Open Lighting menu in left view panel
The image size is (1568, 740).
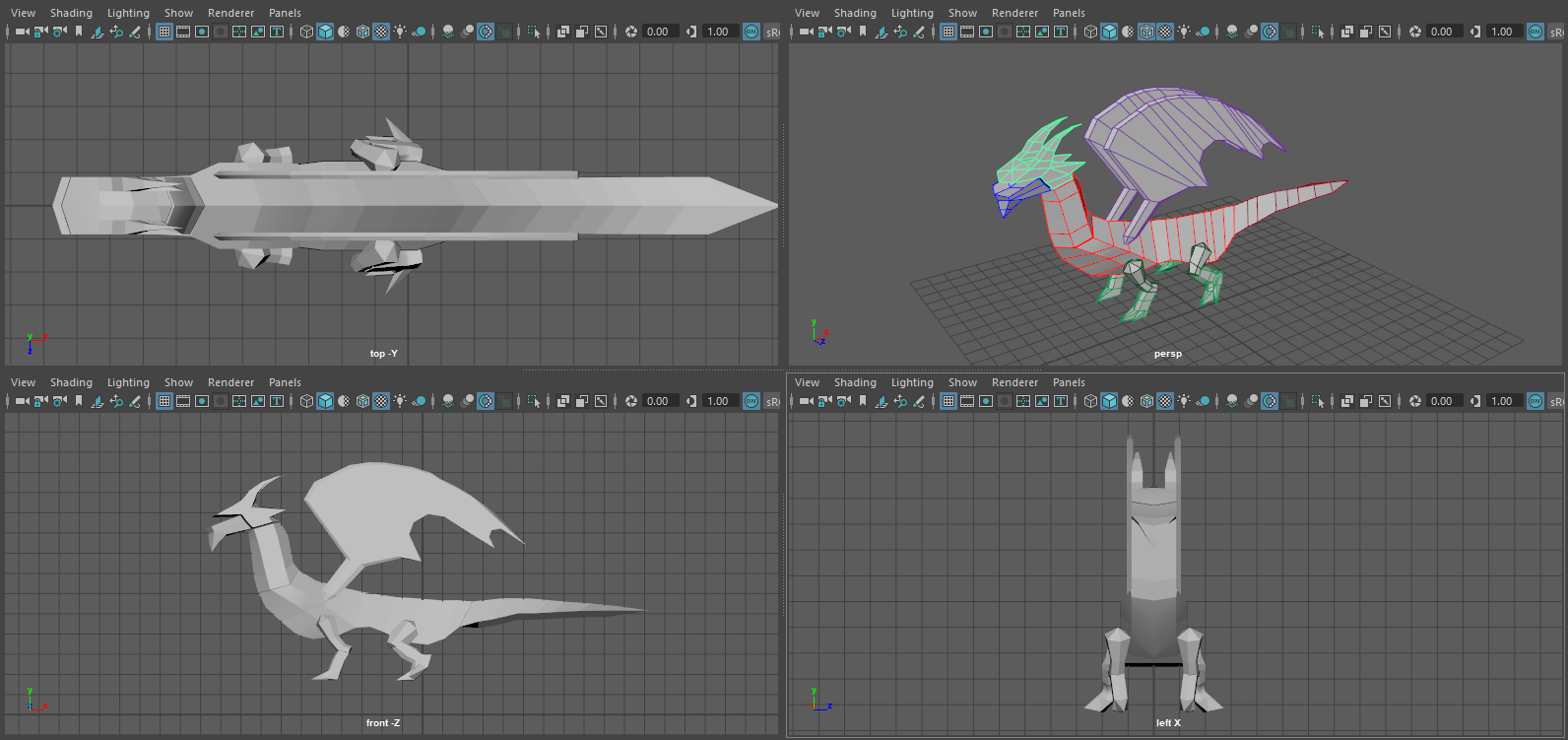(911, 382)
